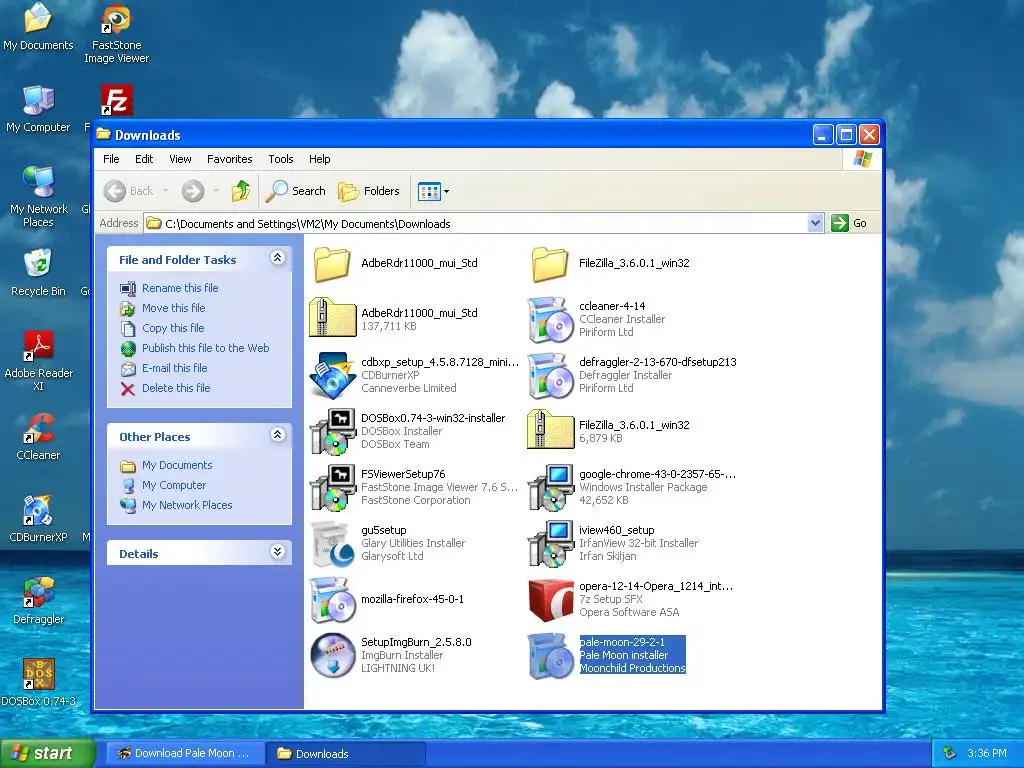Click the Downloads taskbar button
Screen dimensions: 1024x768
(346, 753)
